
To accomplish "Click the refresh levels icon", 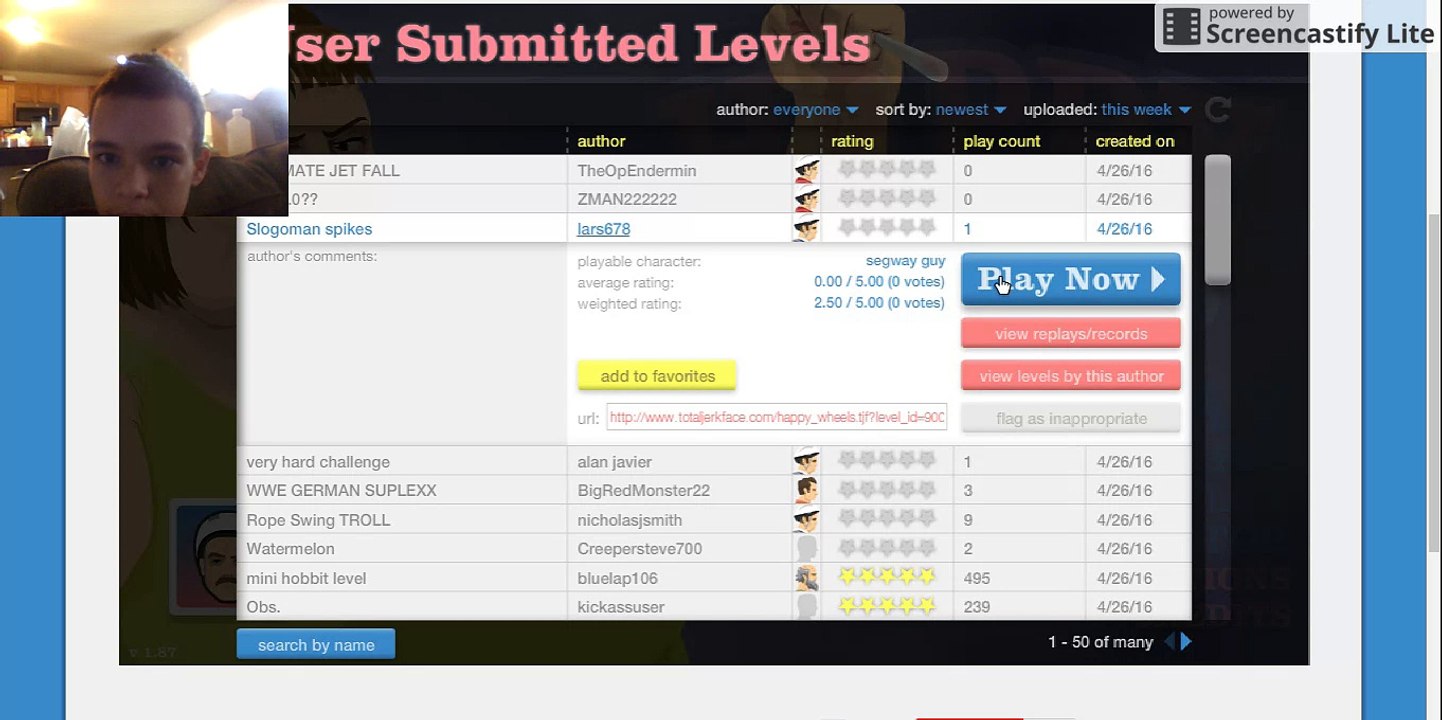I will click(1217, 109).
